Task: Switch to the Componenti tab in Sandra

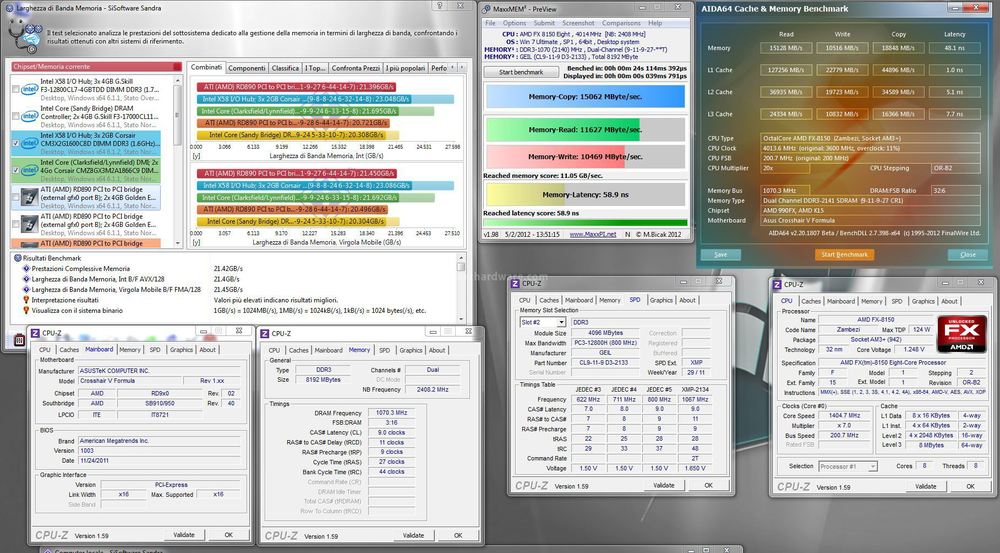Action: [247, 68]
